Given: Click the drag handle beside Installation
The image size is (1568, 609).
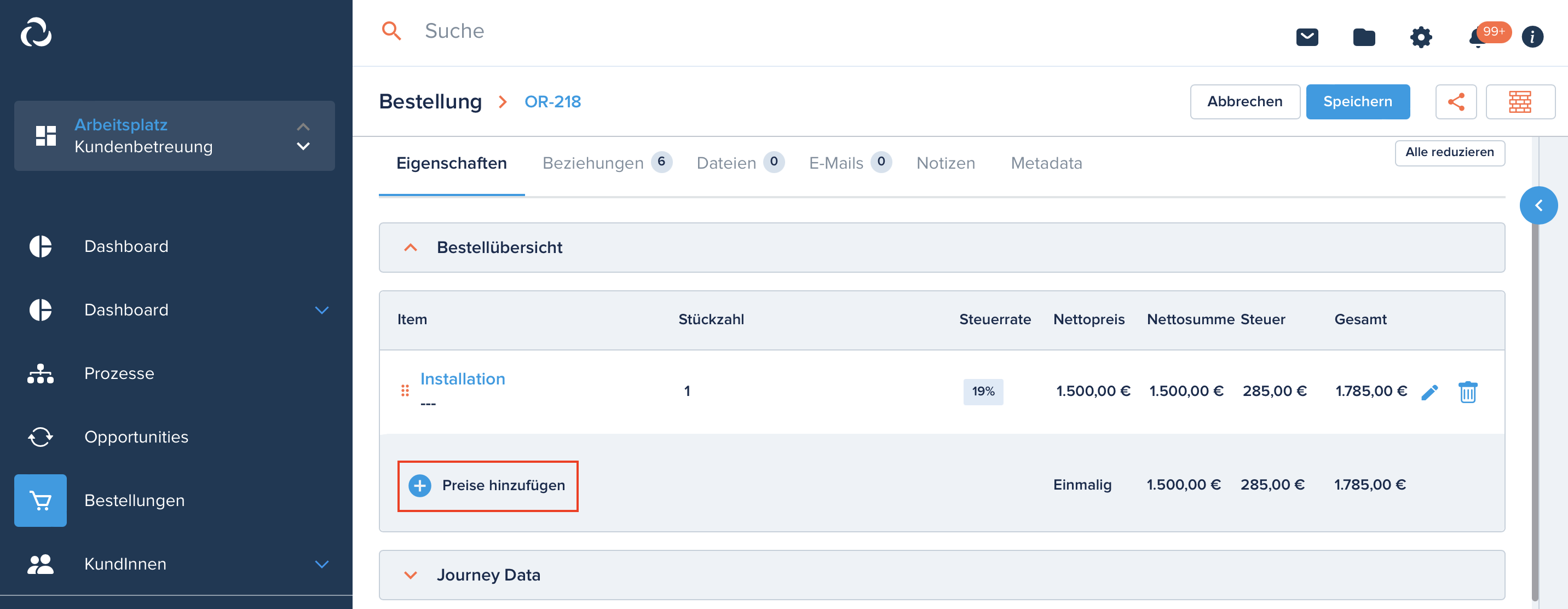Looking at the screenshot, I should click(405, 390).
